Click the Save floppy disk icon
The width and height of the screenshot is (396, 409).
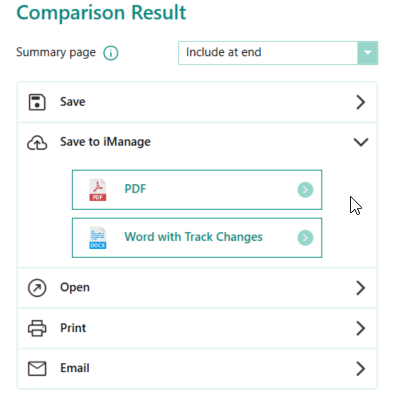click(x=37, y=102)
